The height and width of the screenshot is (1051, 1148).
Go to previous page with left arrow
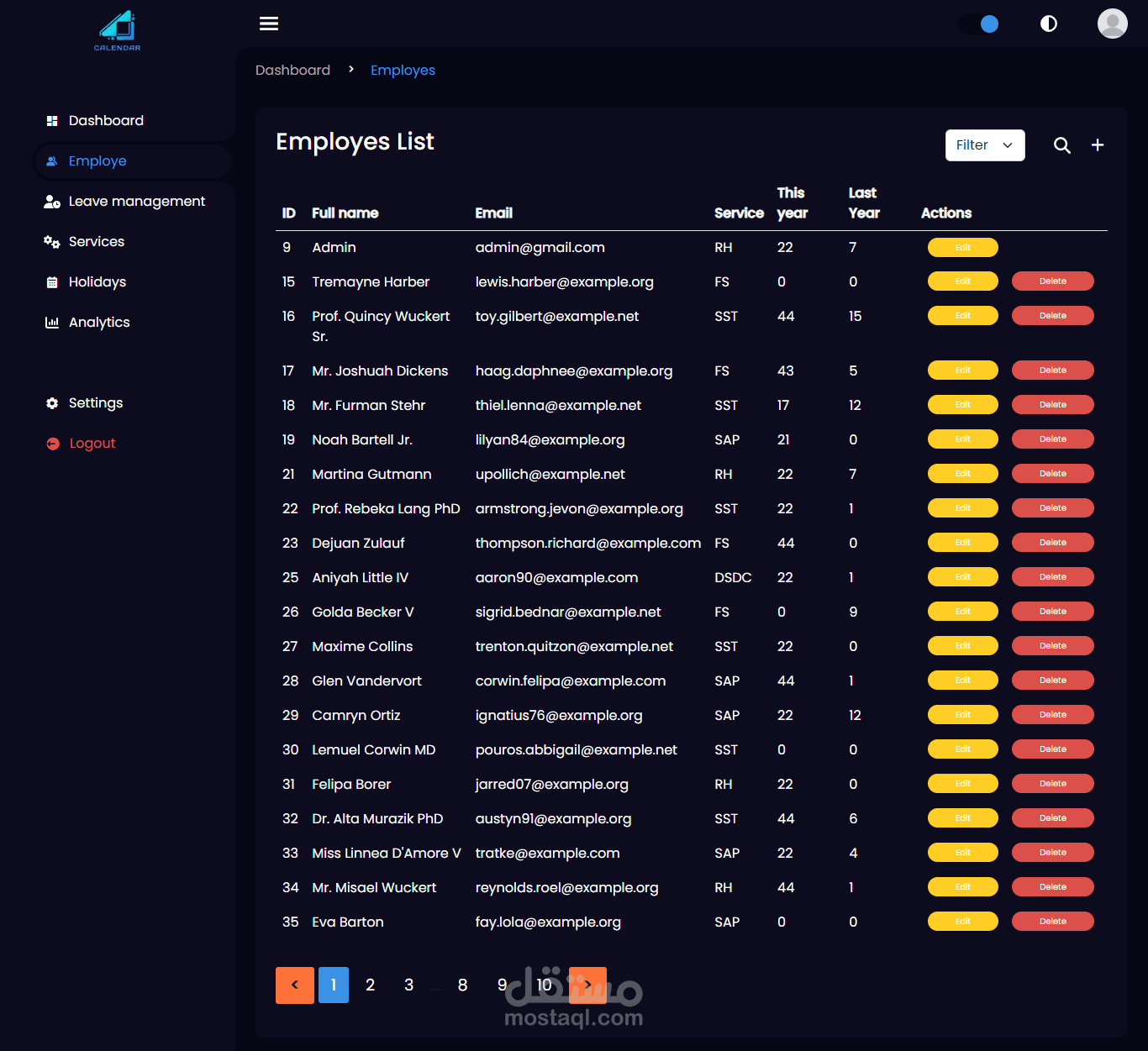click(x=295, y=985)
